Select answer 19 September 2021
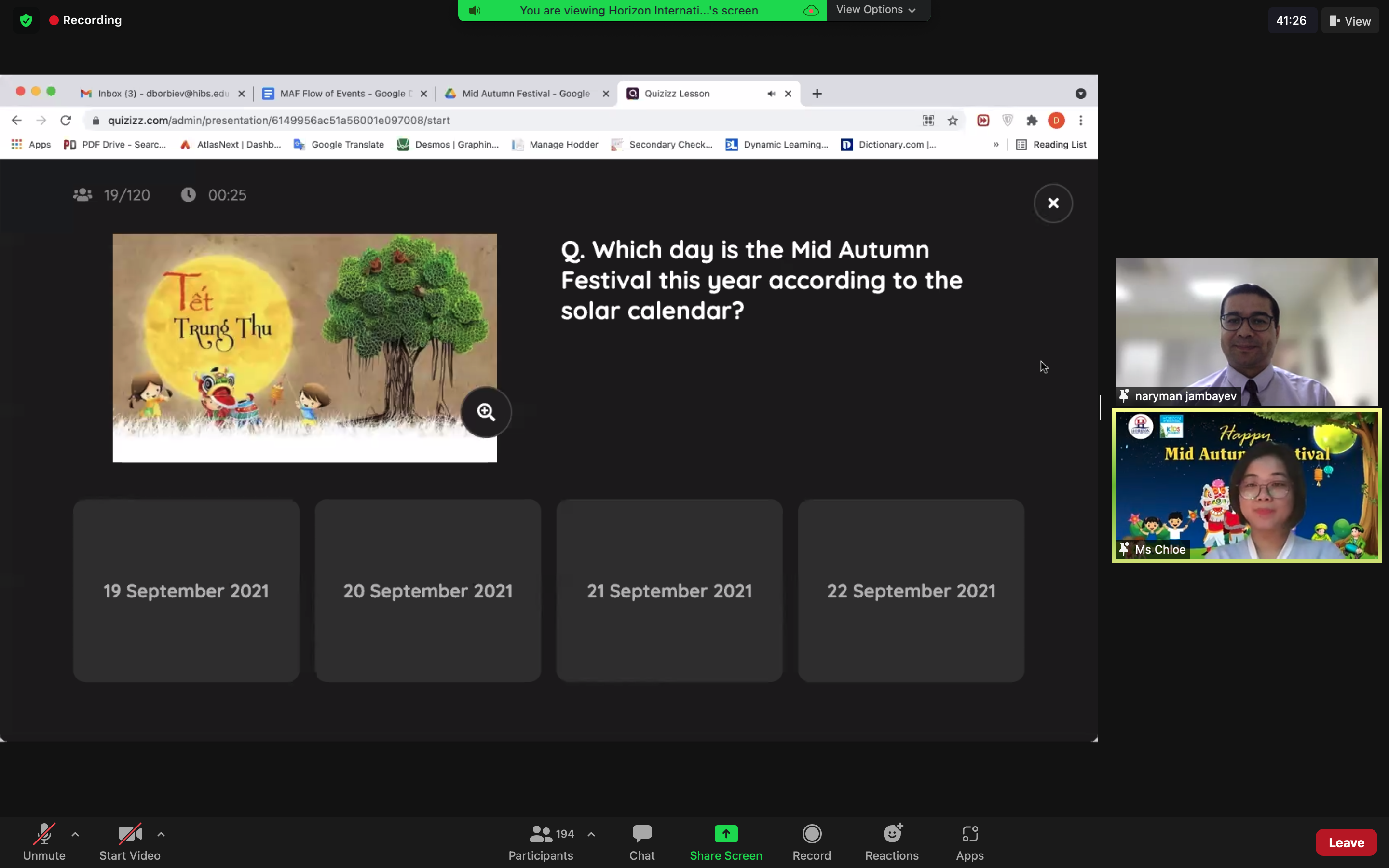 [x=186, y=591]
